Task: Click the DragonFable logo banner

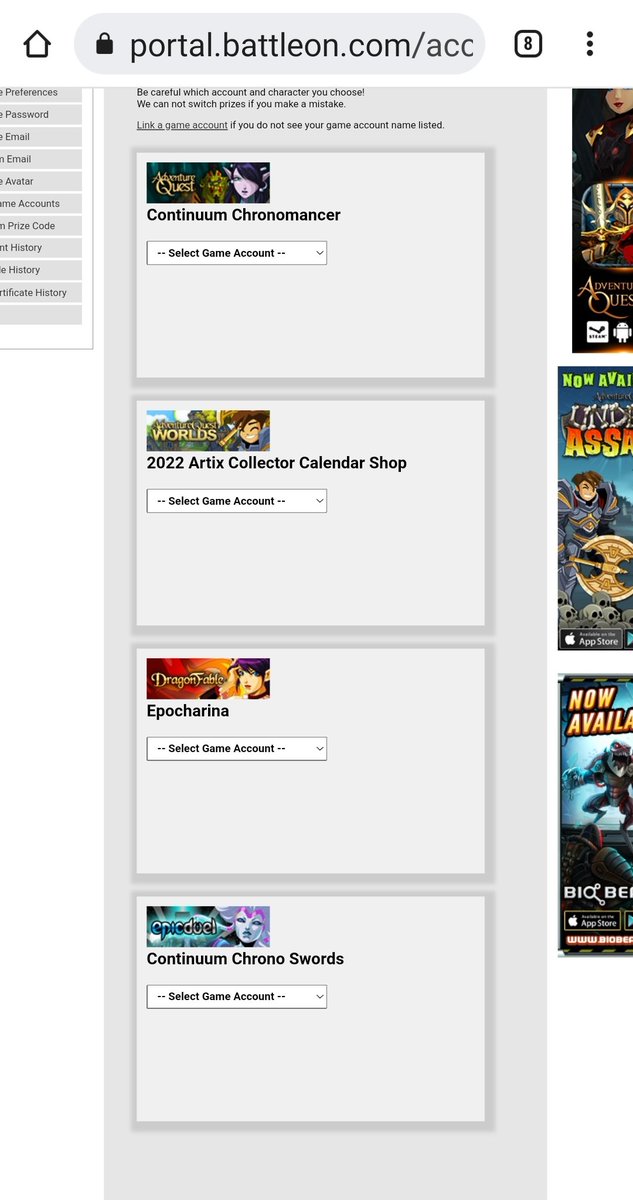Action: click(208, 679)
